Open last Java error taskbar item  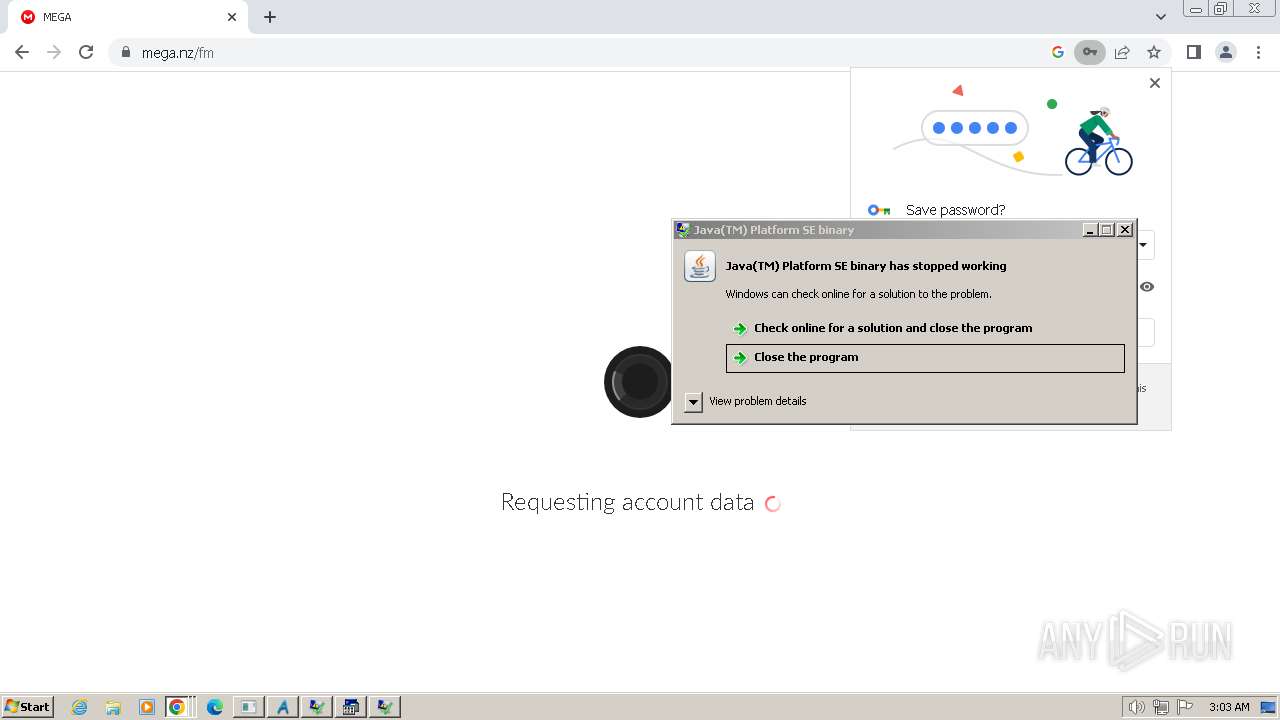click(x=385, y=707)
